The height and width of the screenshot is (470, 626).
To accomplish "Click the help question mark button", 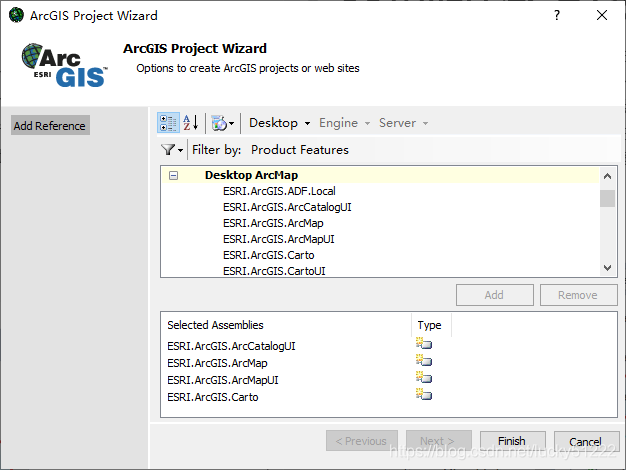I will click(557, 15).
